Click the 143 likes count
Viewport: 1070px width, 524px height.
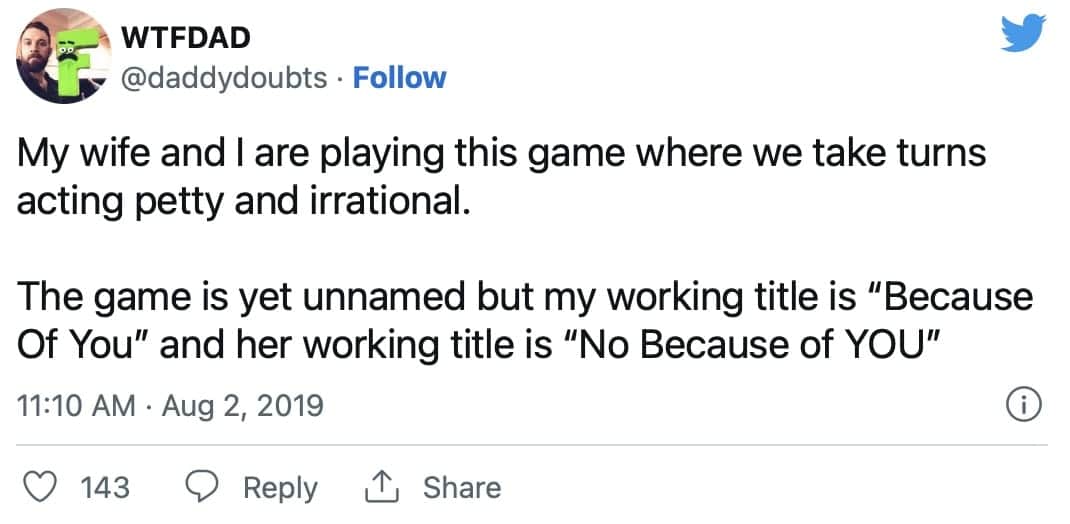tap(105, 487)
